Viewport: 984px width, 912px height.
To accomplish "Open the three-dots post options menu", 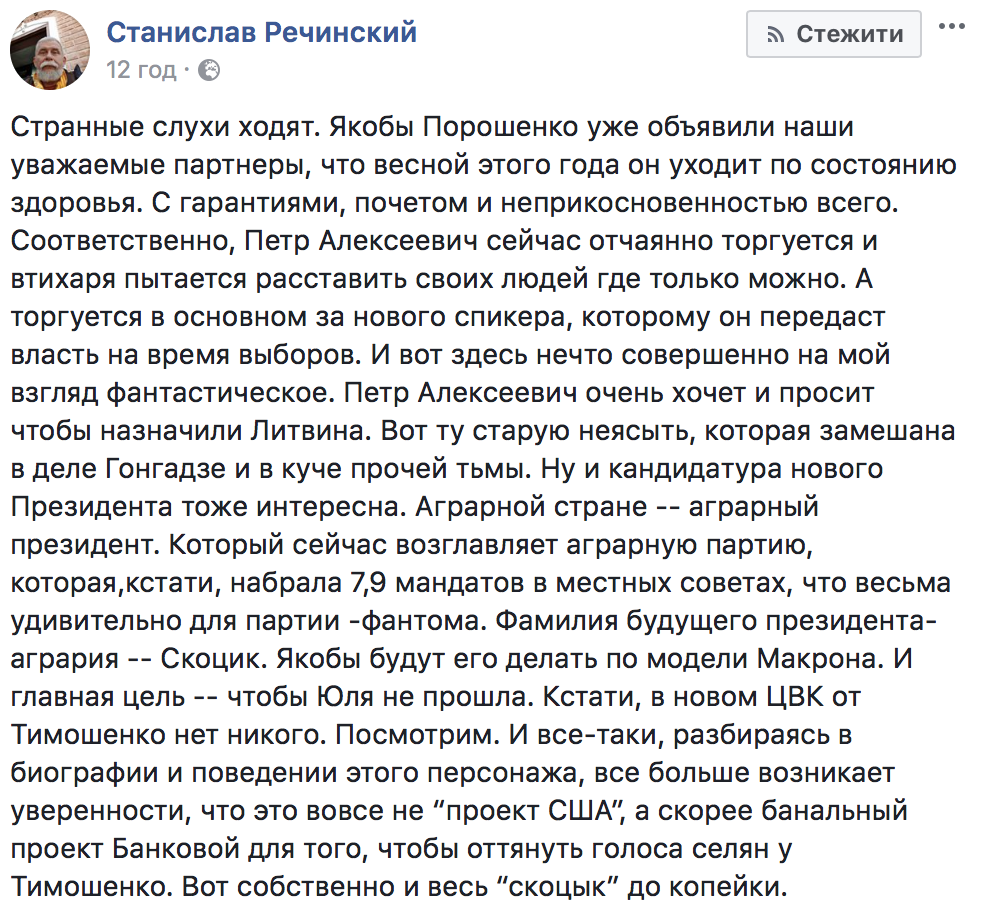I will [951, 27].
